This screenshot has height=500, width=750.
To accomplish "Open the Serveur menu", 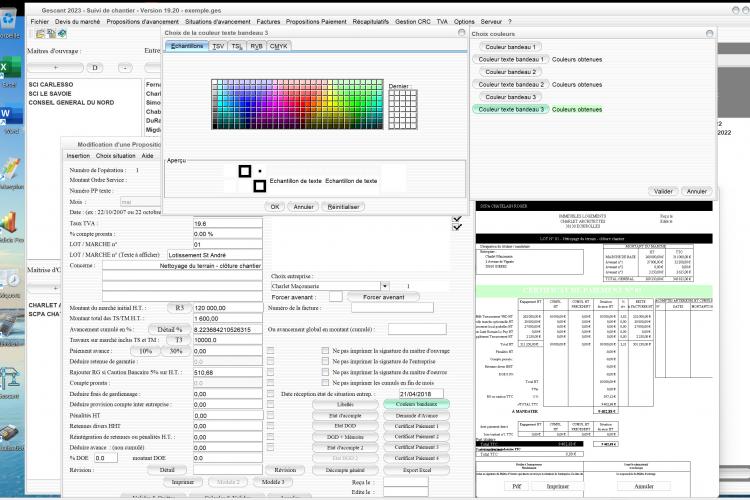I will (x=491, y=22).
